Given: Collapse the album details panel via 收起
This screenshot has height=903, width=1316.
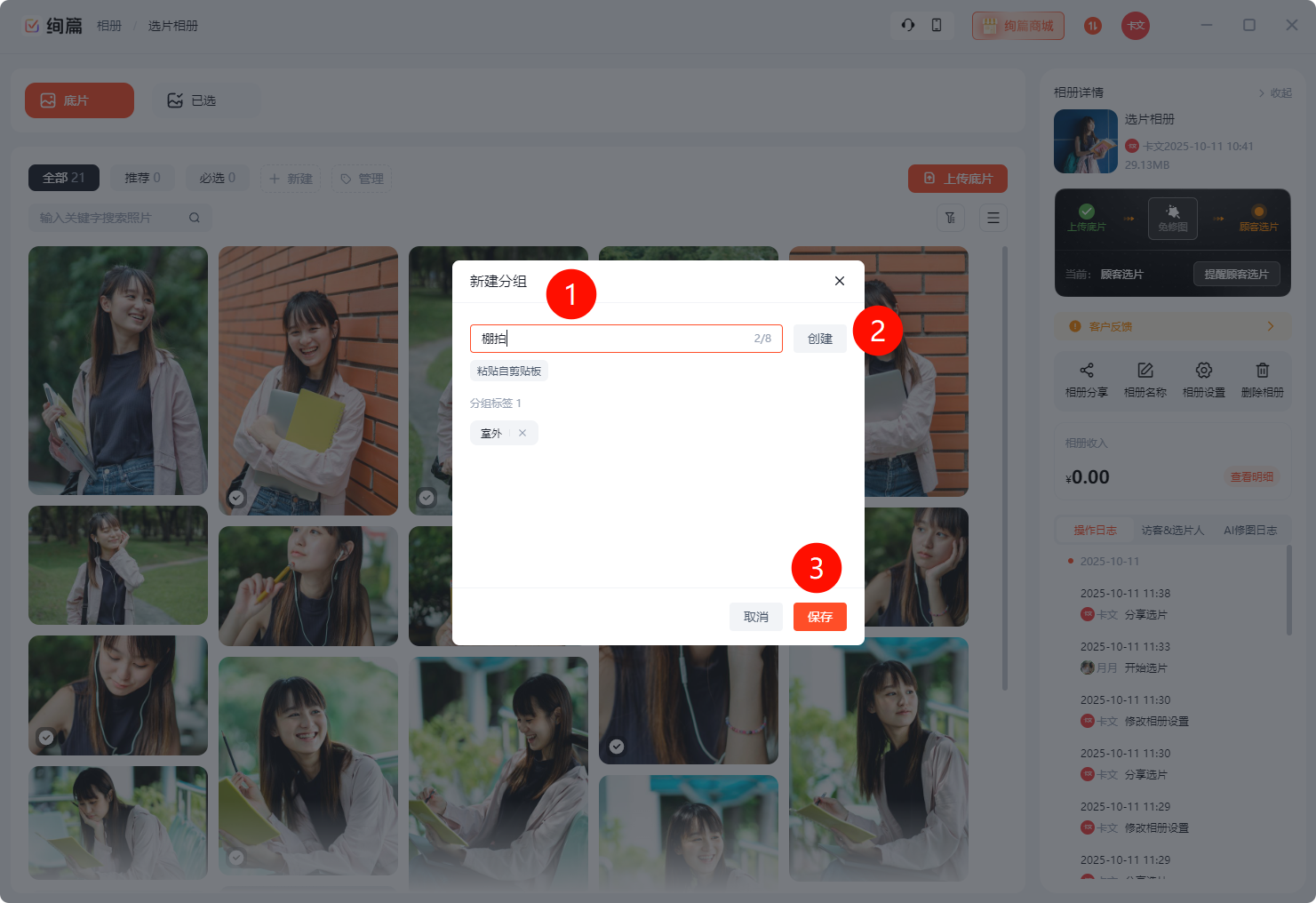Looking at the screenshot, I should pos(1275,92).
